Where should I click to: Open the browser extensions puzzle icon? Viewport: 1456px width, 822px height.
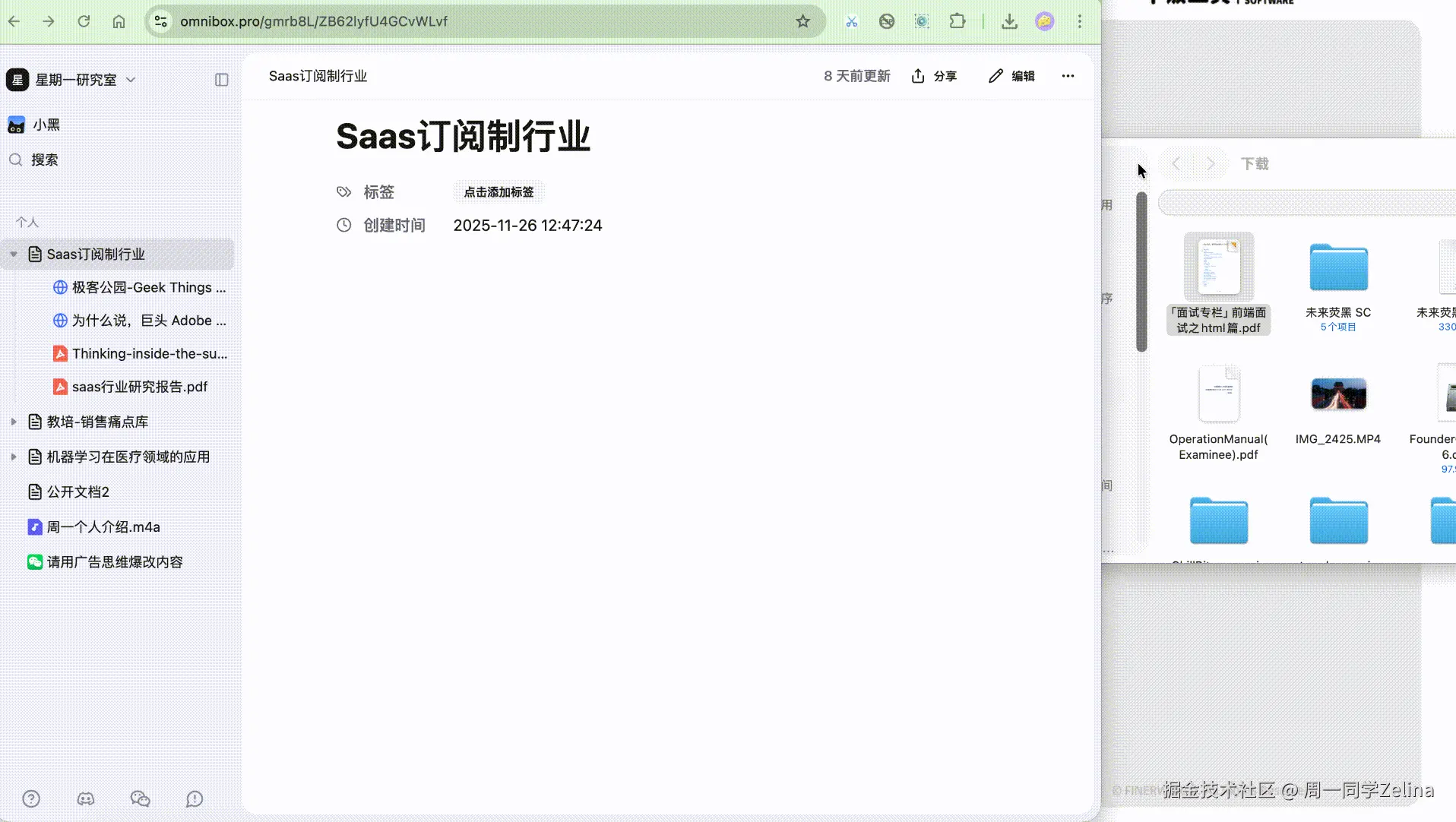(957, 21)
